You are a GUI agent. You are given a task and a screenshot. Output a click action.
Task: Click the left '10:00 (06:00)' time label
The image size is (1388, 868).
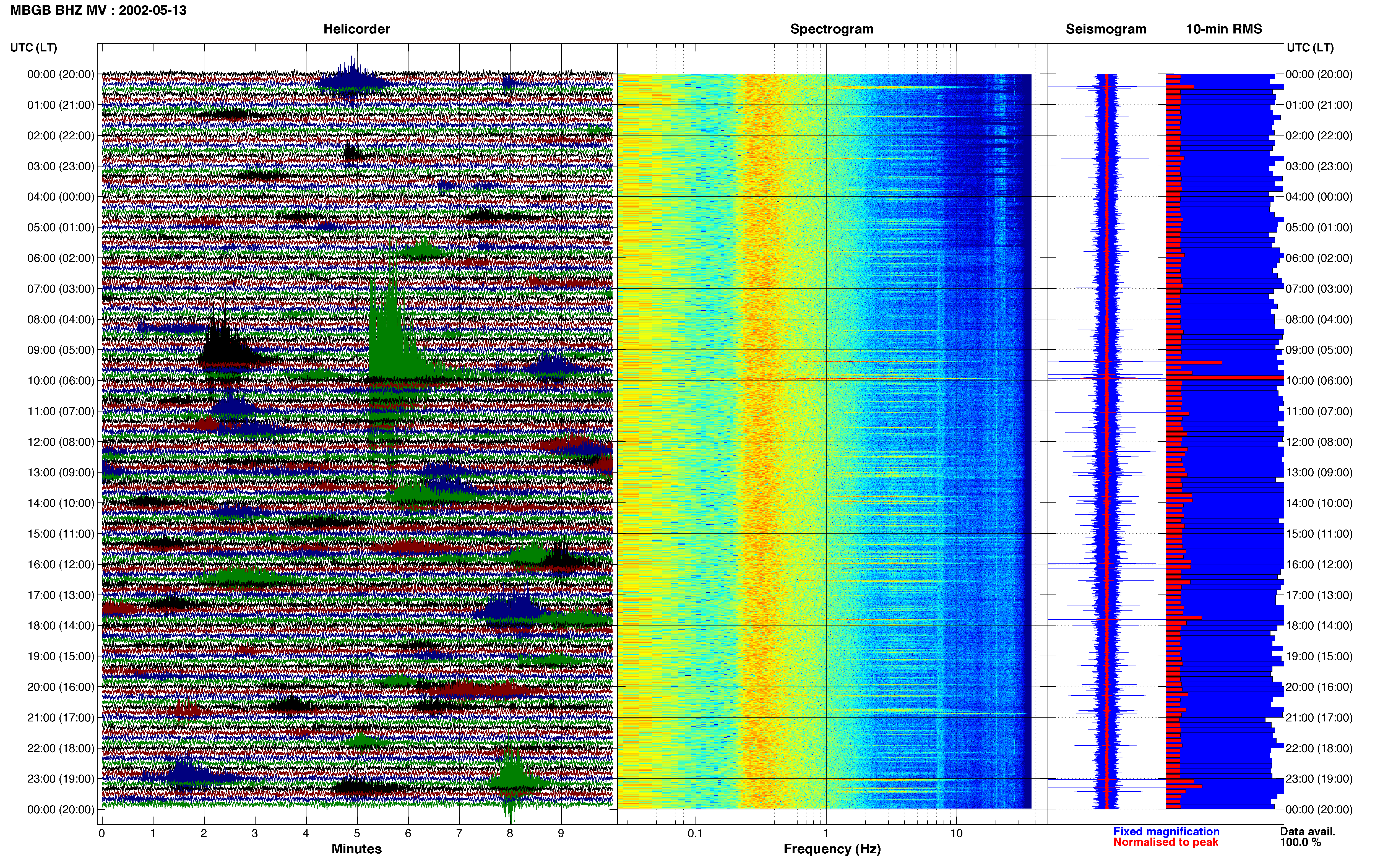pyautogui.click(x=61, y=380)
